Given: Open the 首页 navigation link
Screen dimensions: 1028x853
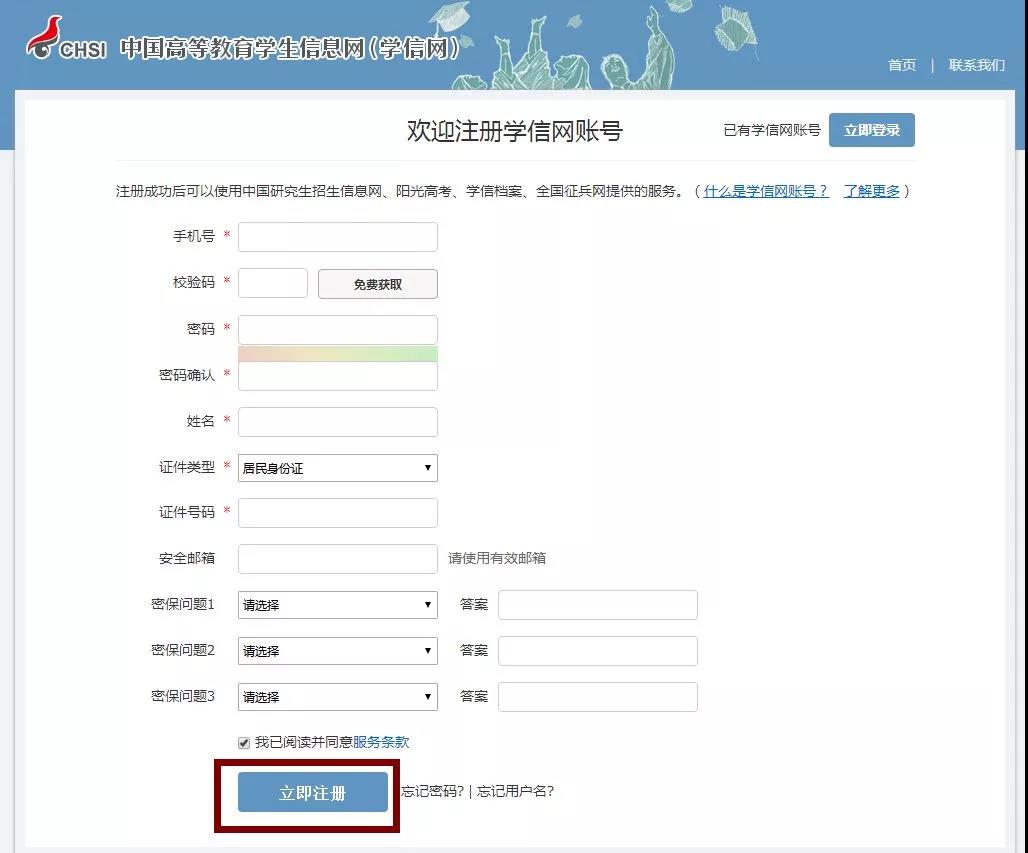Looking at the screenshot, I should (901, 65).
